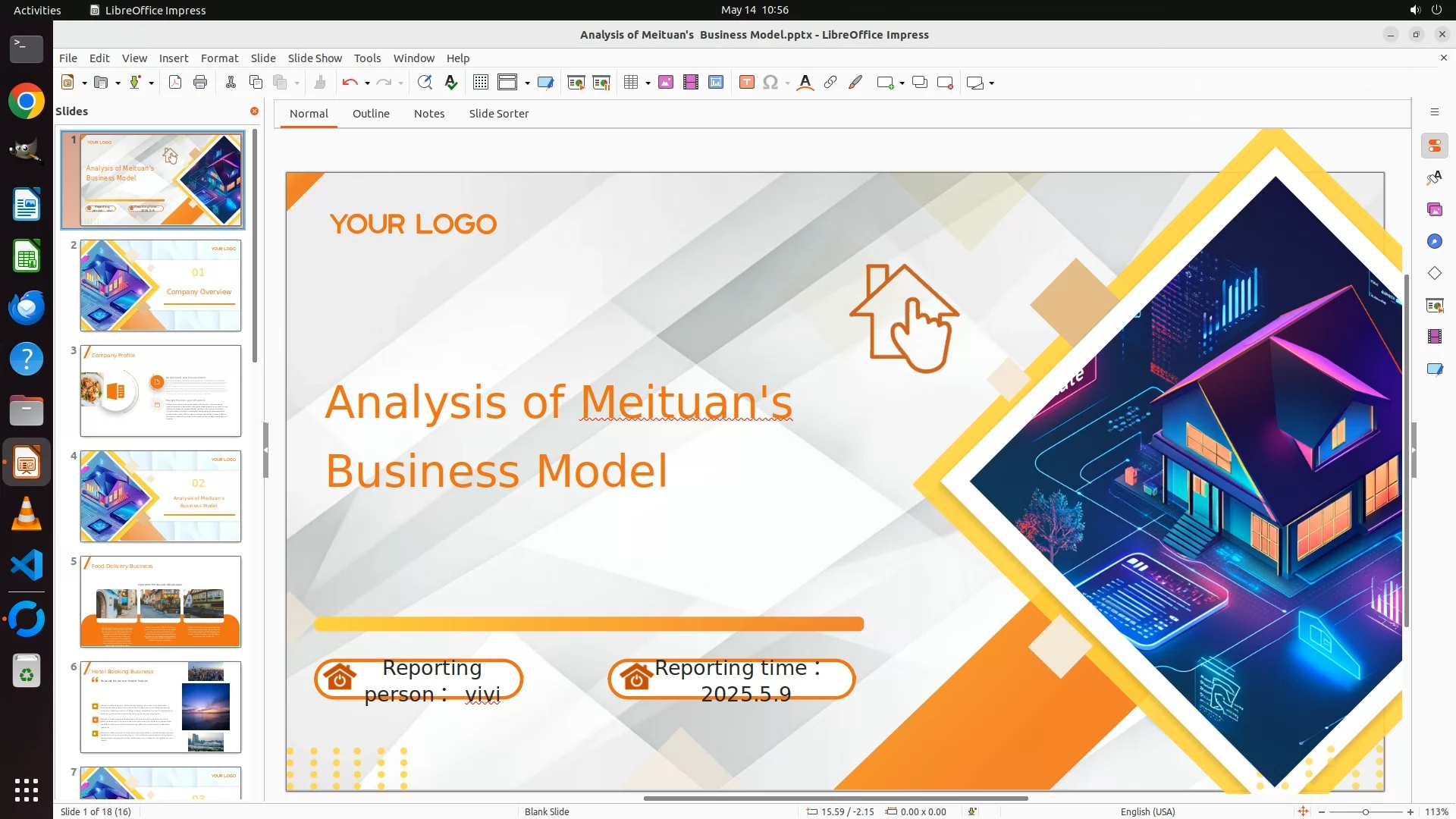Image resolution: width=1456 pixels, height=819 pixels.
Task: Toggle the Display Grid button
Action: point(480,83)
